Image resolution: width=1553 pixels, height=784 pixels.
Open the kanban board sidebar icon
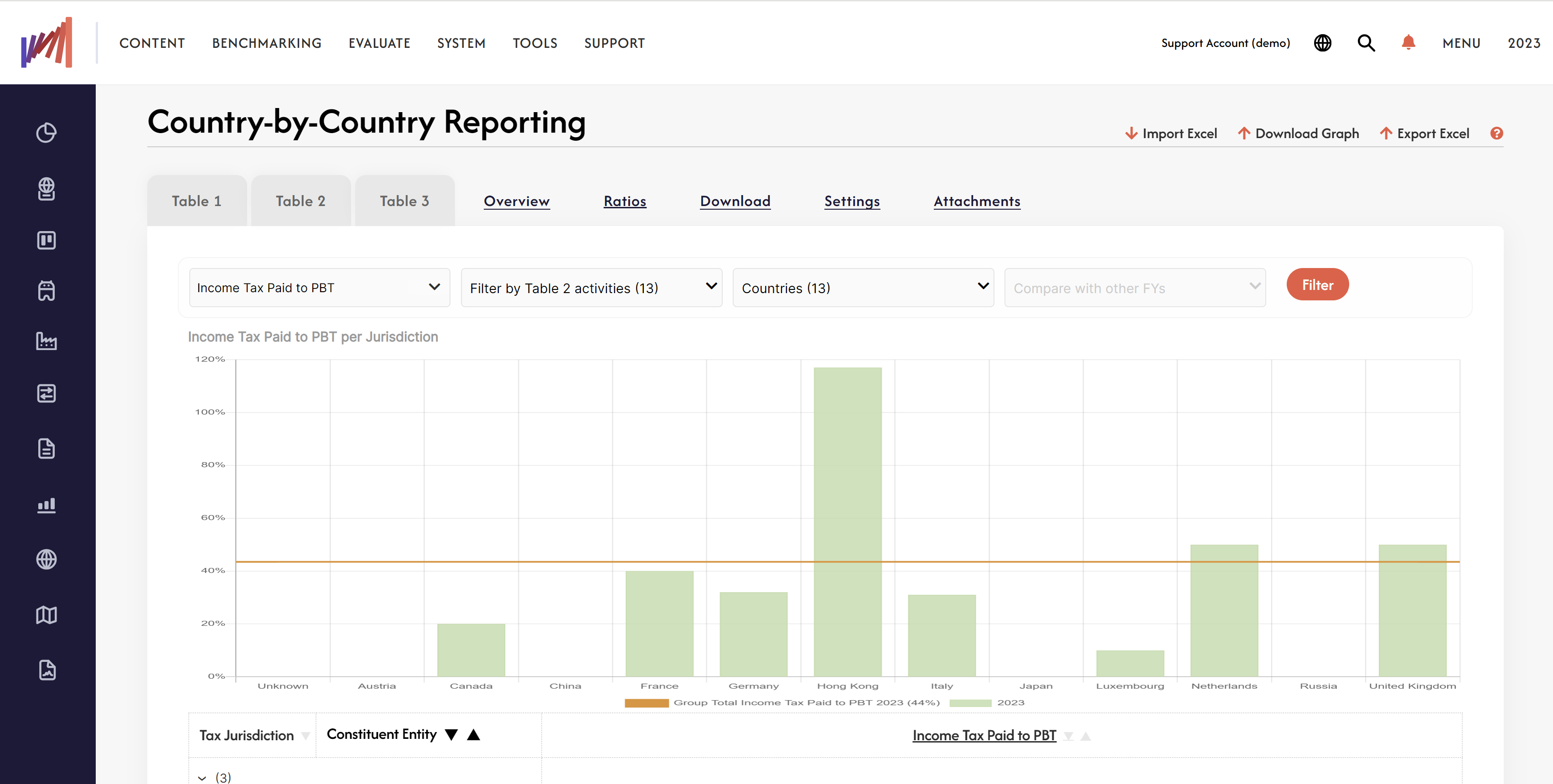coord(47,241)
